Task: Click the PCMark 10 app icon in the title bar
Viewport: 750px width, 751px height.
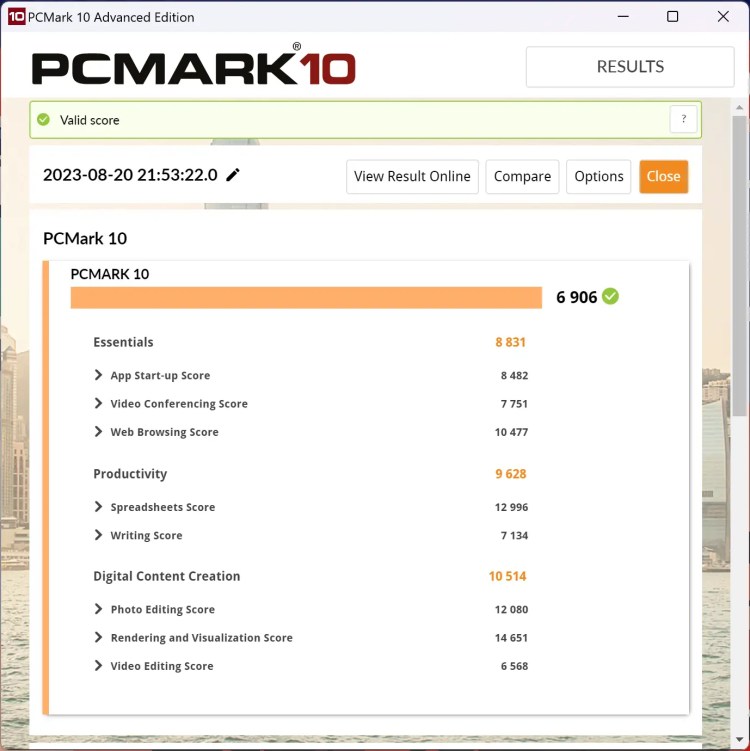Action: [x=16, y=17]
